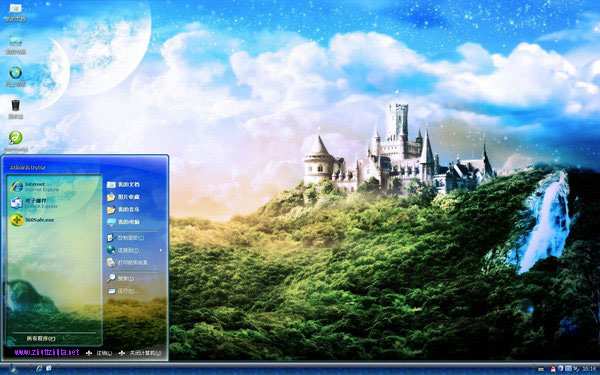The width and height of the screenshot is (600, 375).
Task: Select 我的音乐 (My Music) in Start menu
Action: (x=123, y=210)
